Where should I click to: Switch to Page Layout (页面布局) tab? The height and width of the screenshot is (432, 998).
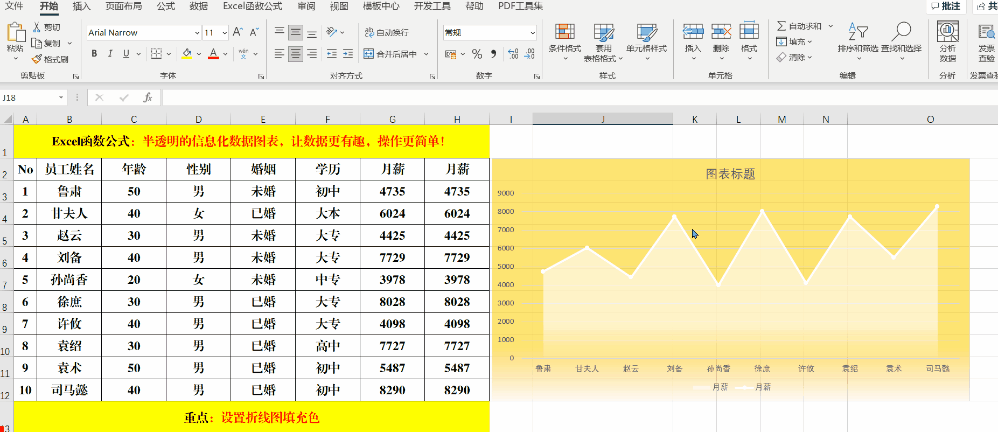(x=123, y=6)
